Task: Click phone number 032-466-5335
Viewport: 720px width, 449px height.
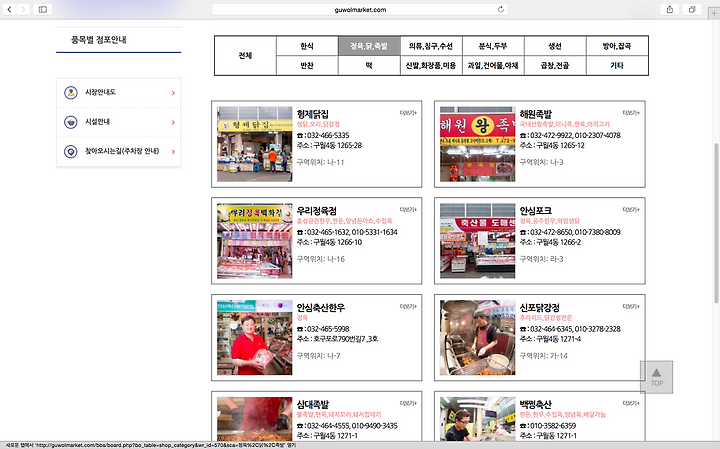Action: (x=327, y=135)
